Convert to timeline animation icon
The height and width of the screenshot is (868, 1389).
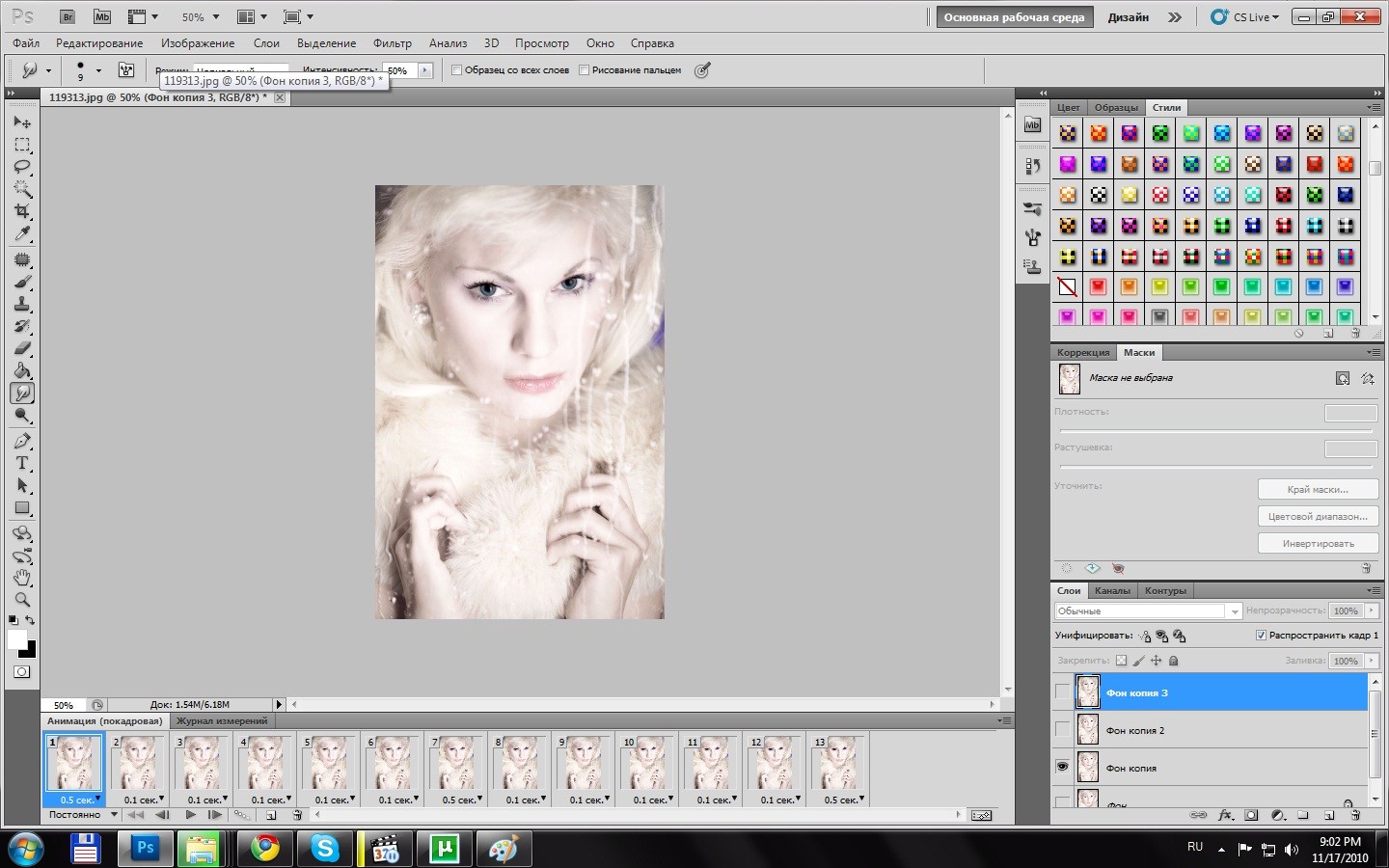click(x=981, y=815)
